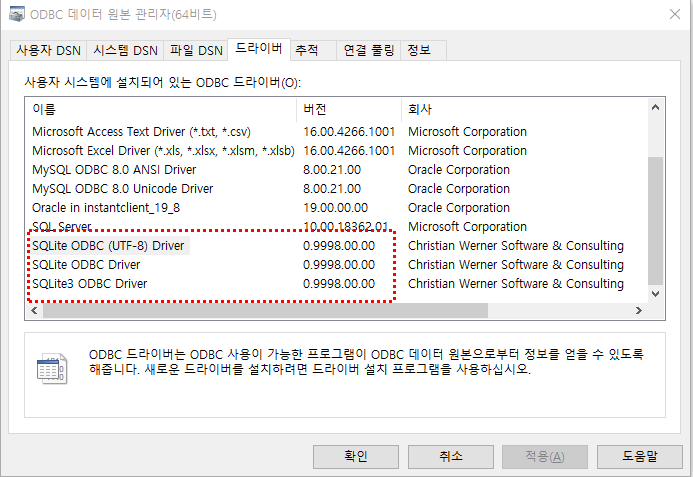693x477 pixels.
Task: Cancel with the 취소 button
Action: (451, 456)
